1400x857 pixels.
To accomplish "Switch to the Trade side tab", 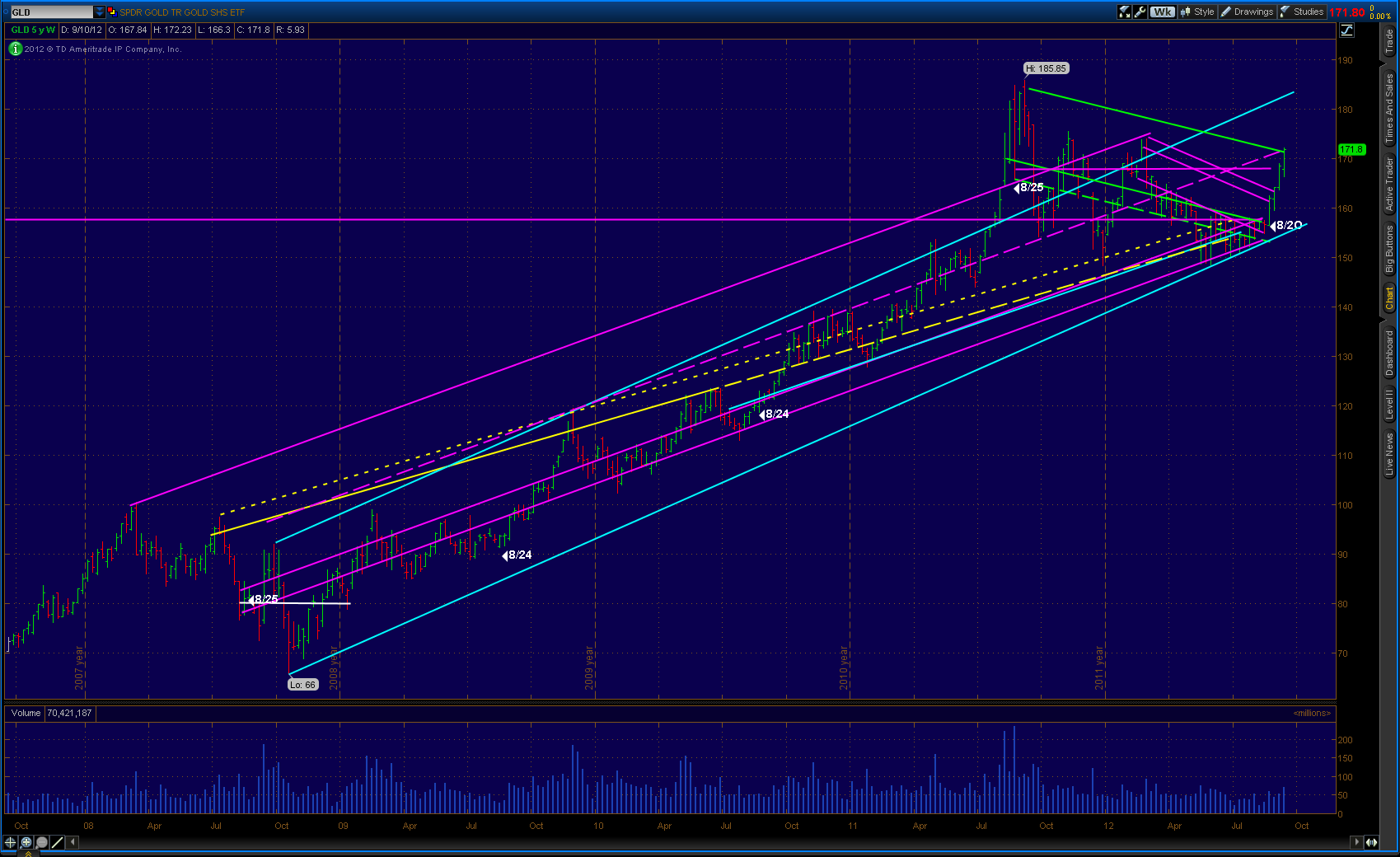I will click(x=1389, y=41).
